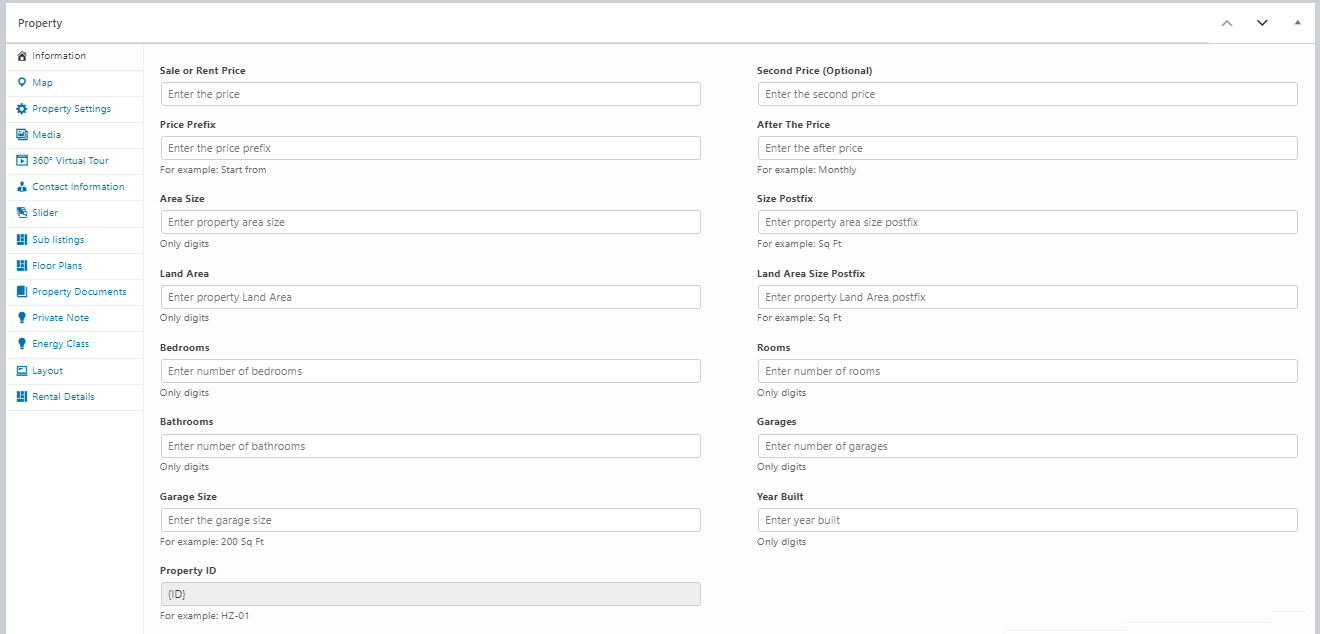This screenshot has width=1320, height=634.
Task: Open the Sub listings tab
Action: tap(75, 240)
